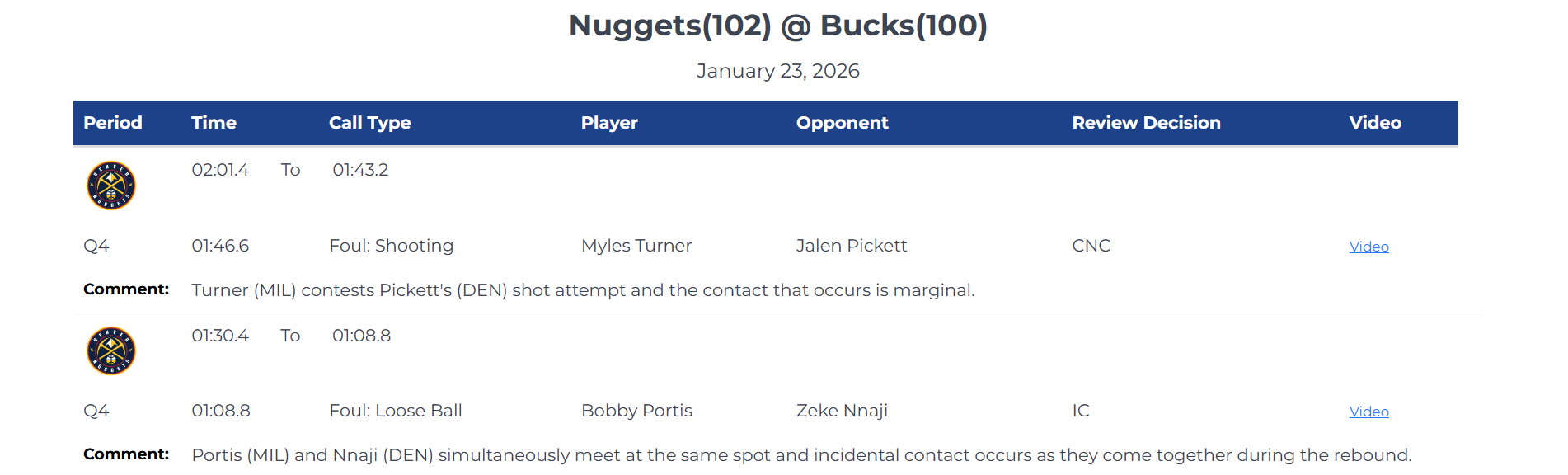Click the Zeke Nnaji opponent name

(x=841, y=411)
